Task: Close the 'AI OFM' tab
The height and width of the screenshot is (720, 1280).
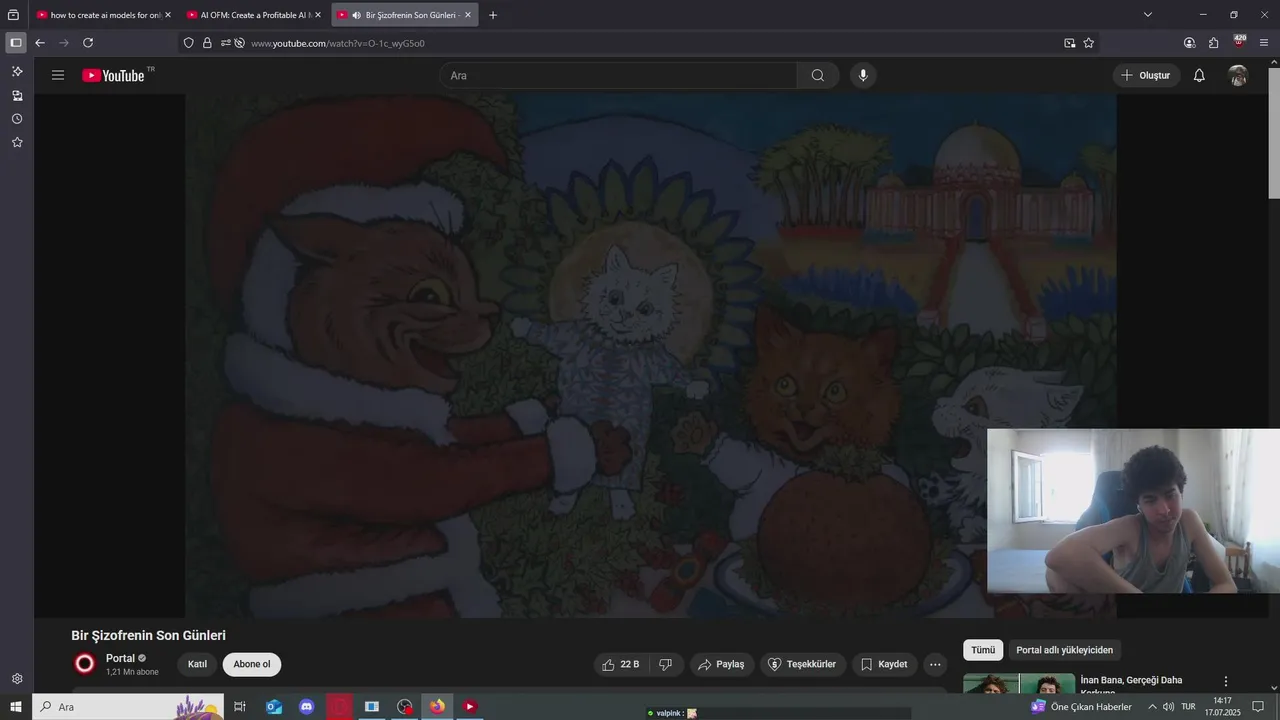Action: coord(318,15)
